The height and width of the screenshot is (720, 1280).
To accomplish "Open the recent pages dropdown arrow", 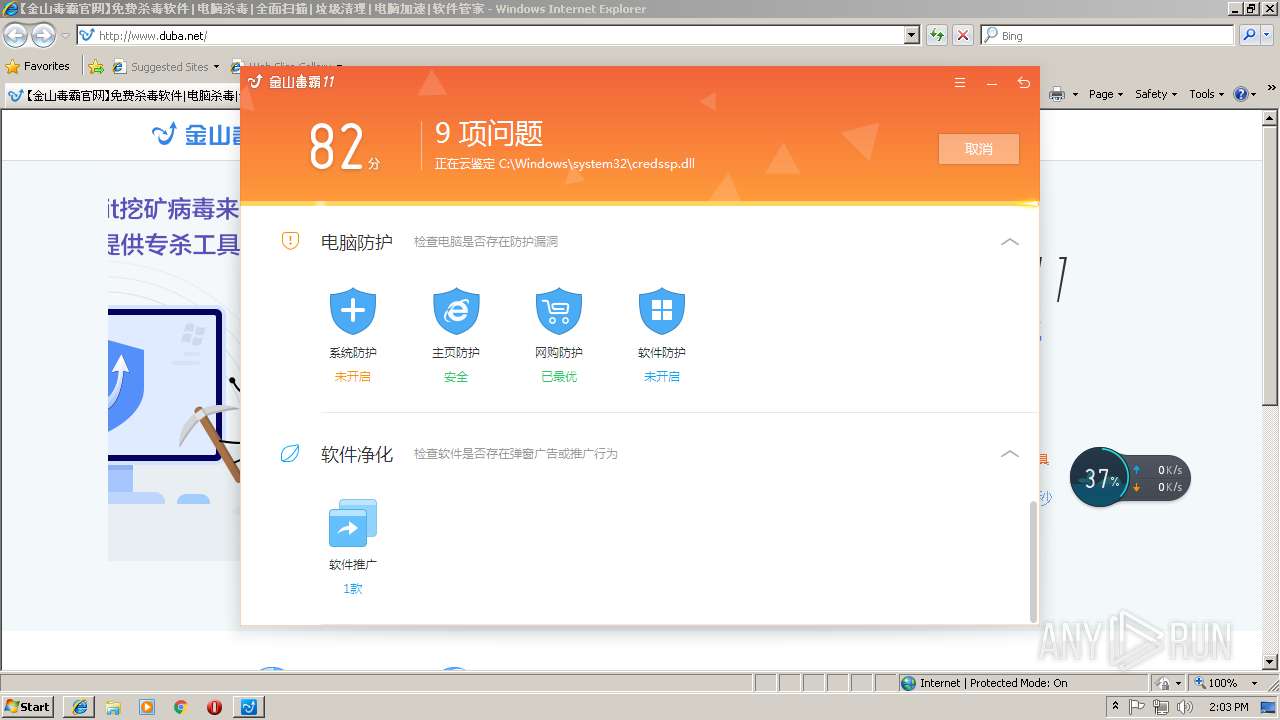I will pyautogui.click(x=65, y=35).
